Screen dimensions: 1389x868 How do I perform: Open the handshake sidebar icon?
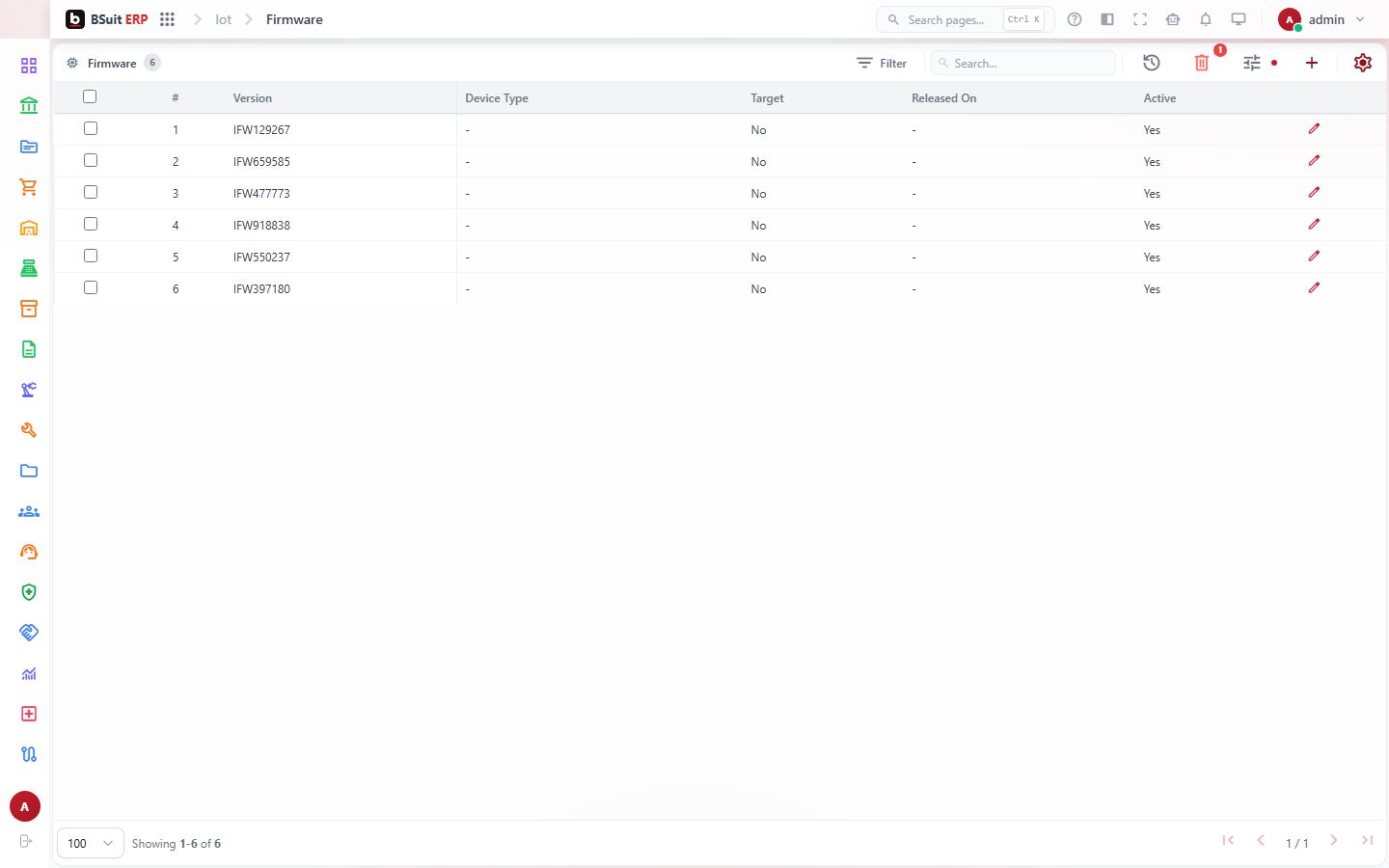(29, 633)
